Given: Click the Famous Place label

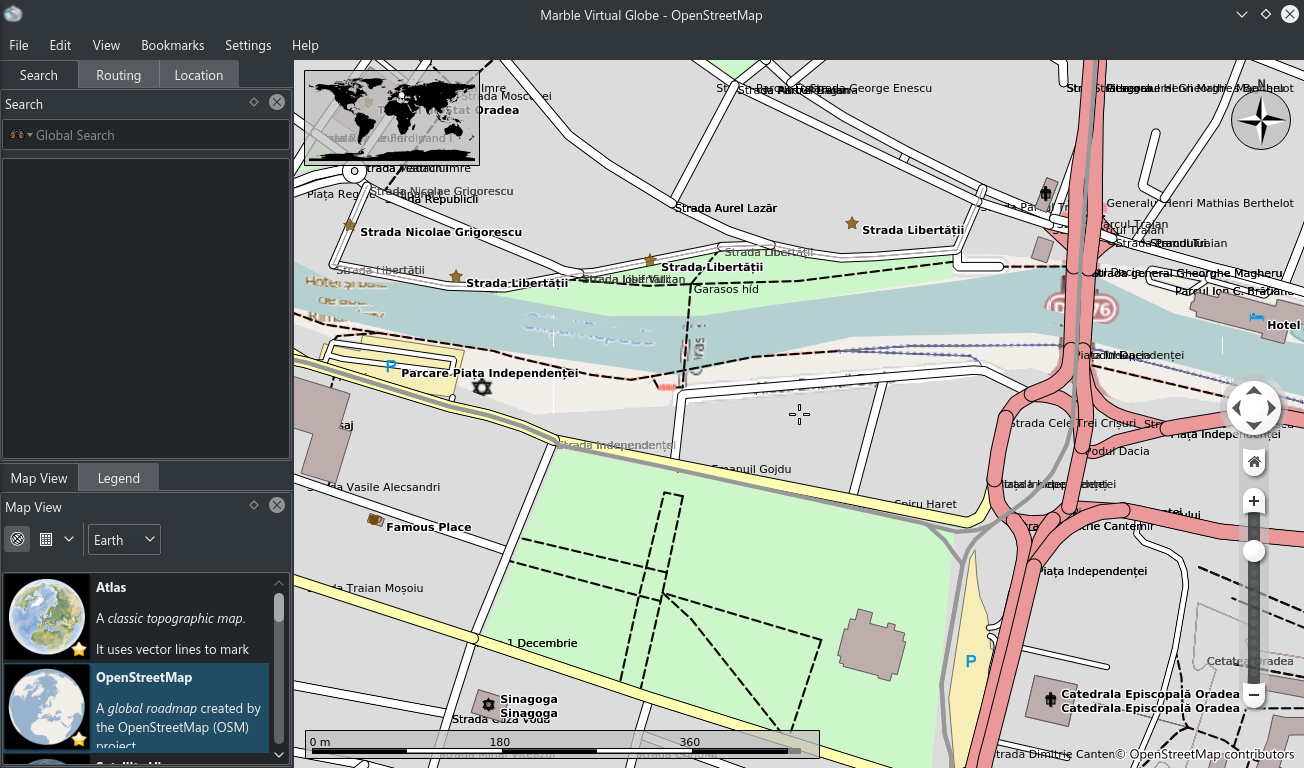Looking at the screenshot, I should point(428,527).
